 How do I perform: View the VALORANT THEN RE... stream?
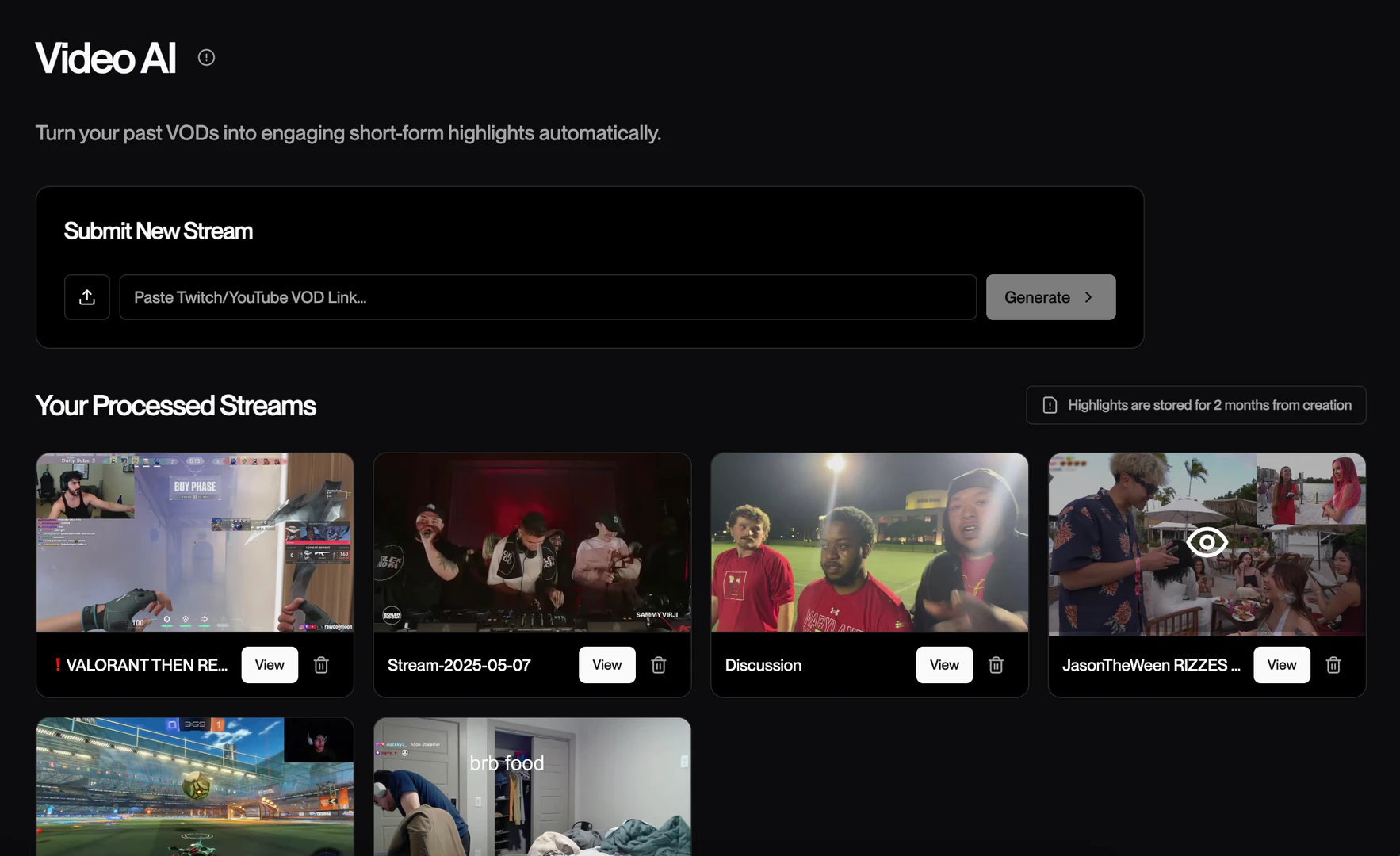click(270, 665)
